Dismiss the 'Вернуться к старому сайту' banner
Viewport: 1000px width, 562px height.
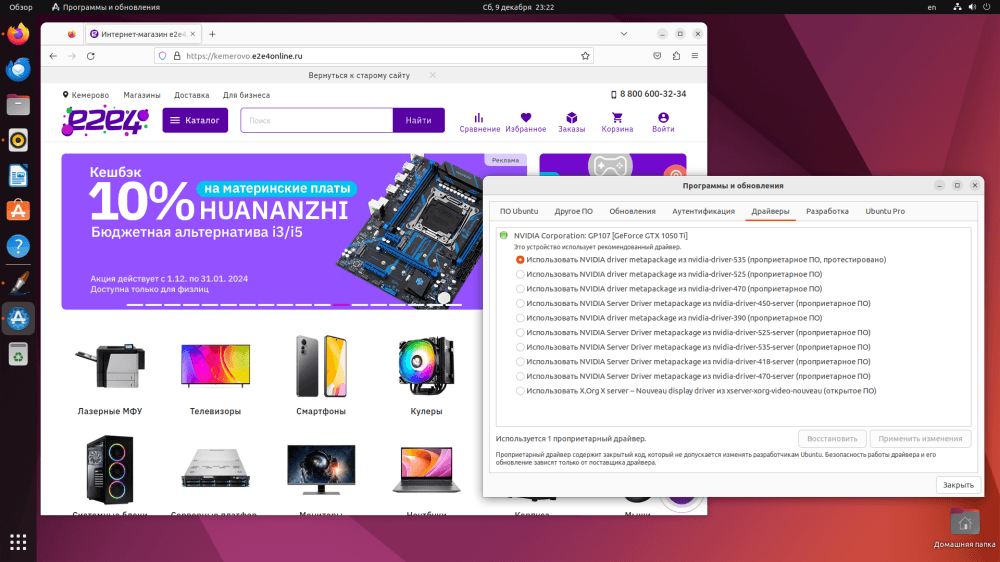432,75
